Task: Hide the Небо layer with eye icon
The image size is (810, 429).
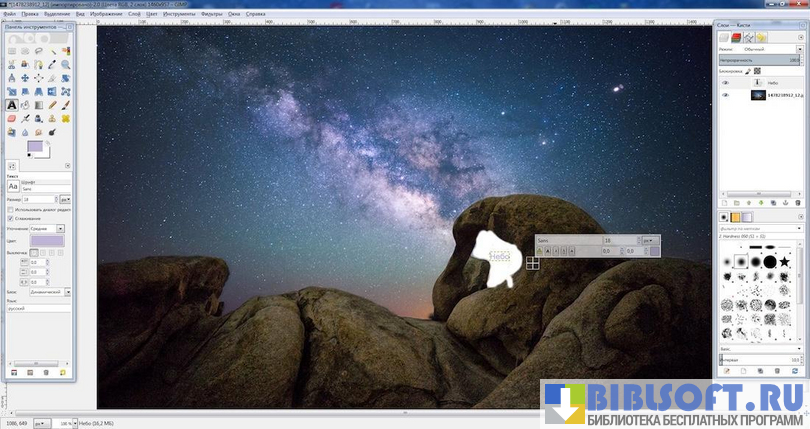Action: click(x=726, y=83)
